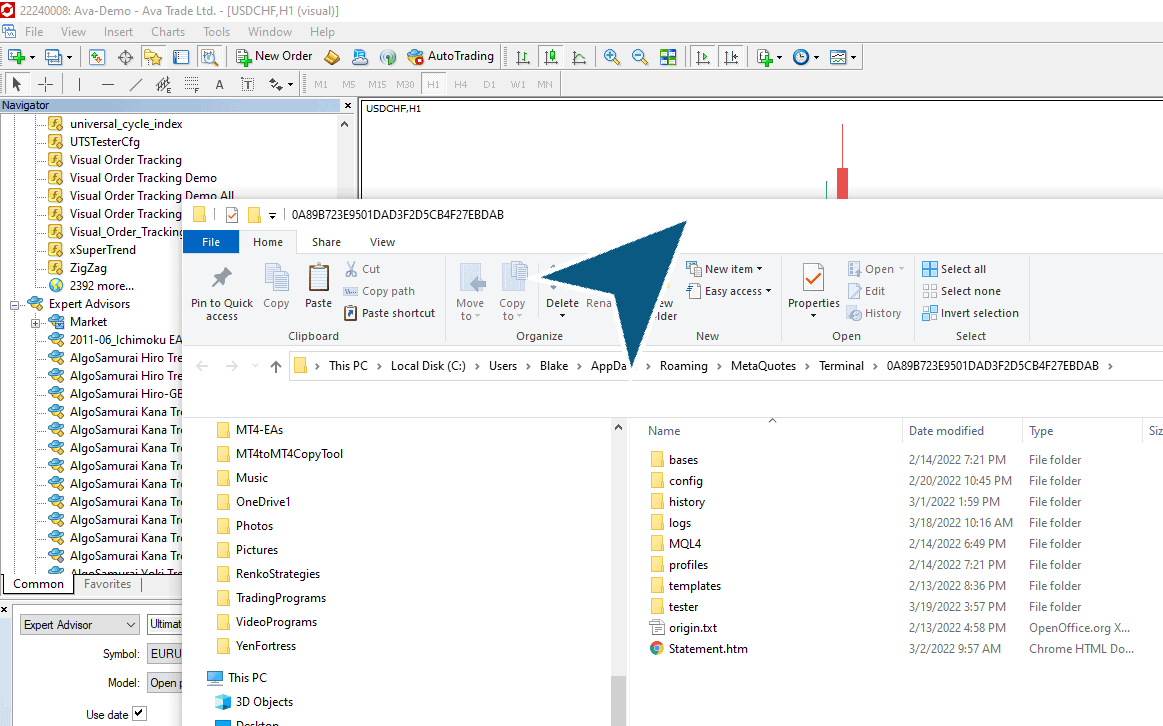Screen dimensions: 1163x726
Task: Select the text 'A' drawing tool
Action: 220,85
